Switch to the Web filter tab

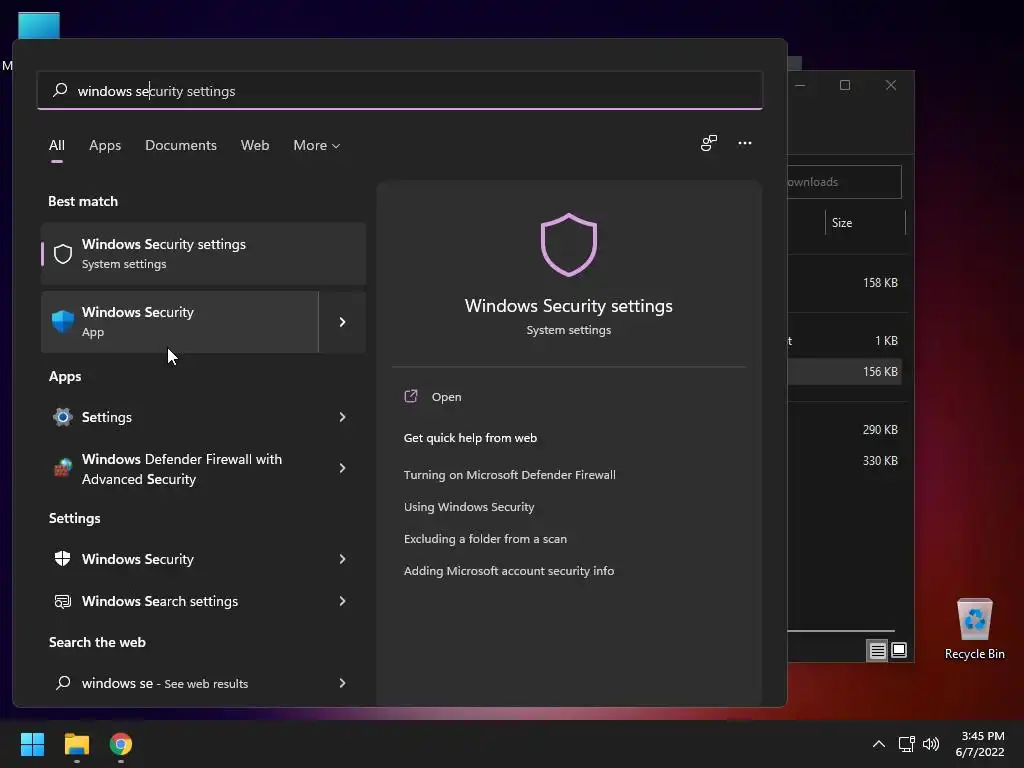tap(255, 145)
